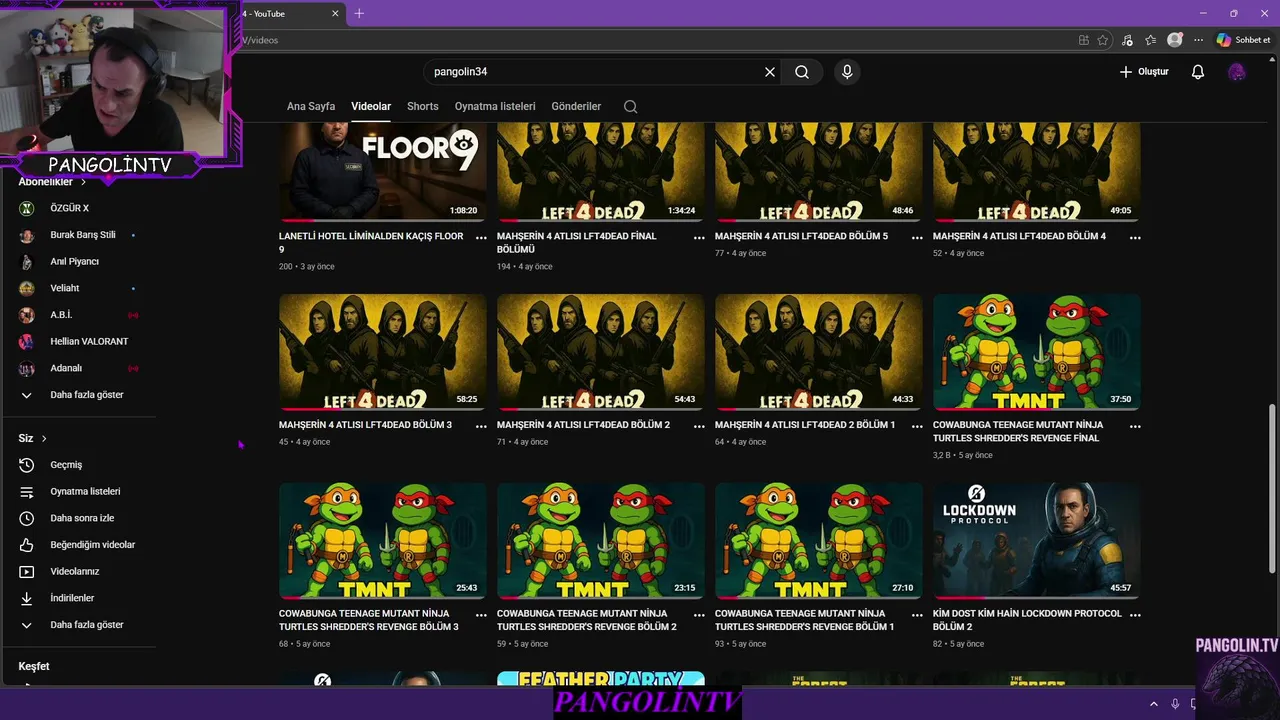
Task: Click the Oluştur create button
Action: 1144,72
